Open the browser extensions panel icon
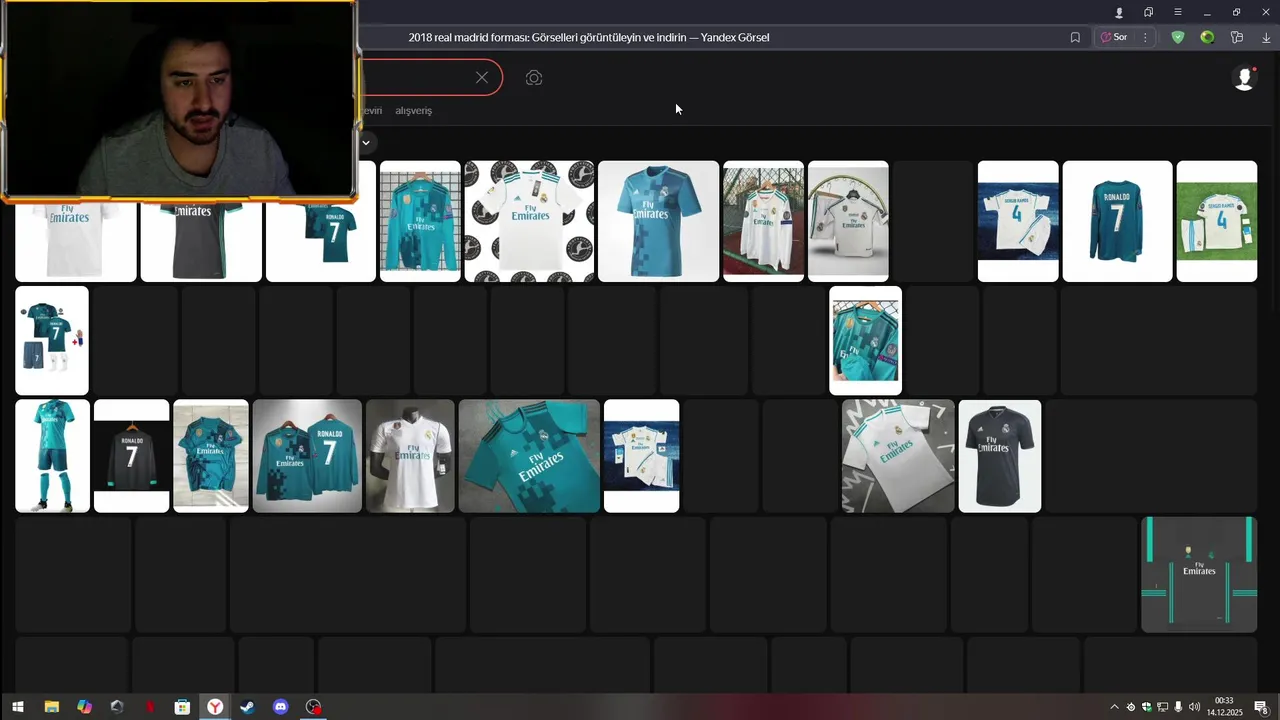 coord(1237,37)
